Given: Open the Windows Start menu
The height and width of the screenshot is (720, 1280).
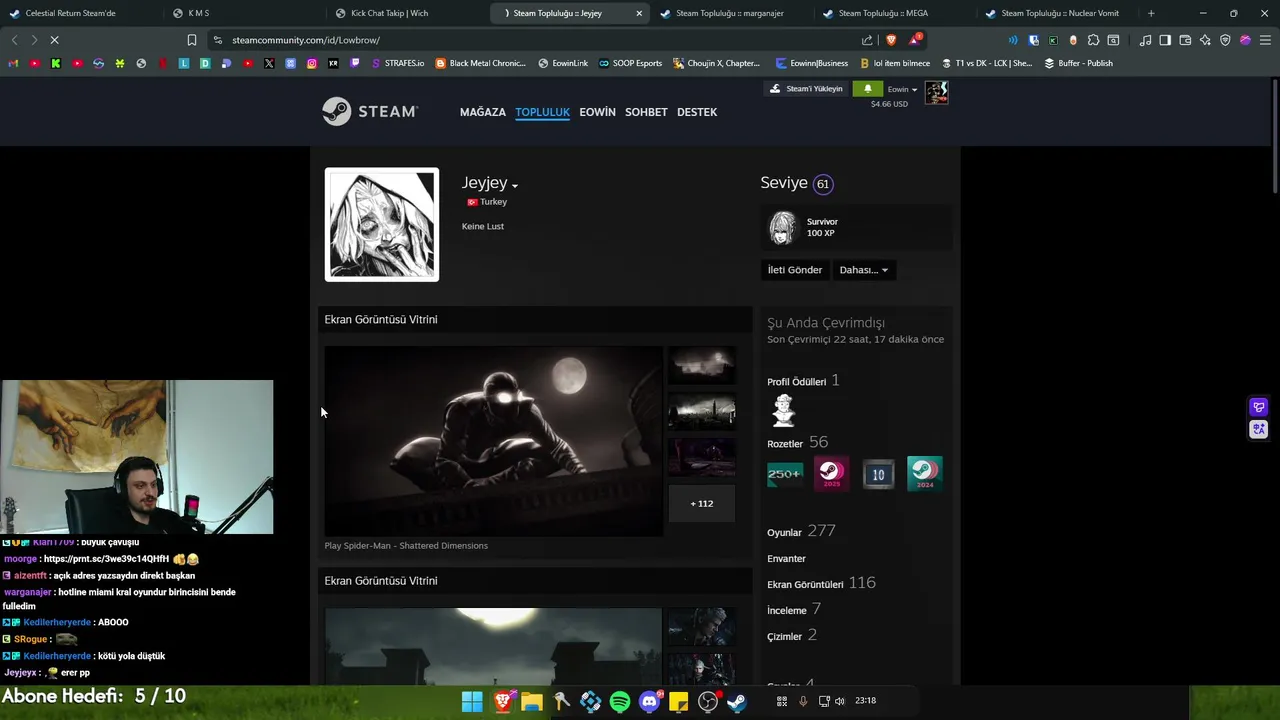Looking at the screenshot, I should click(x=472, y=701).
